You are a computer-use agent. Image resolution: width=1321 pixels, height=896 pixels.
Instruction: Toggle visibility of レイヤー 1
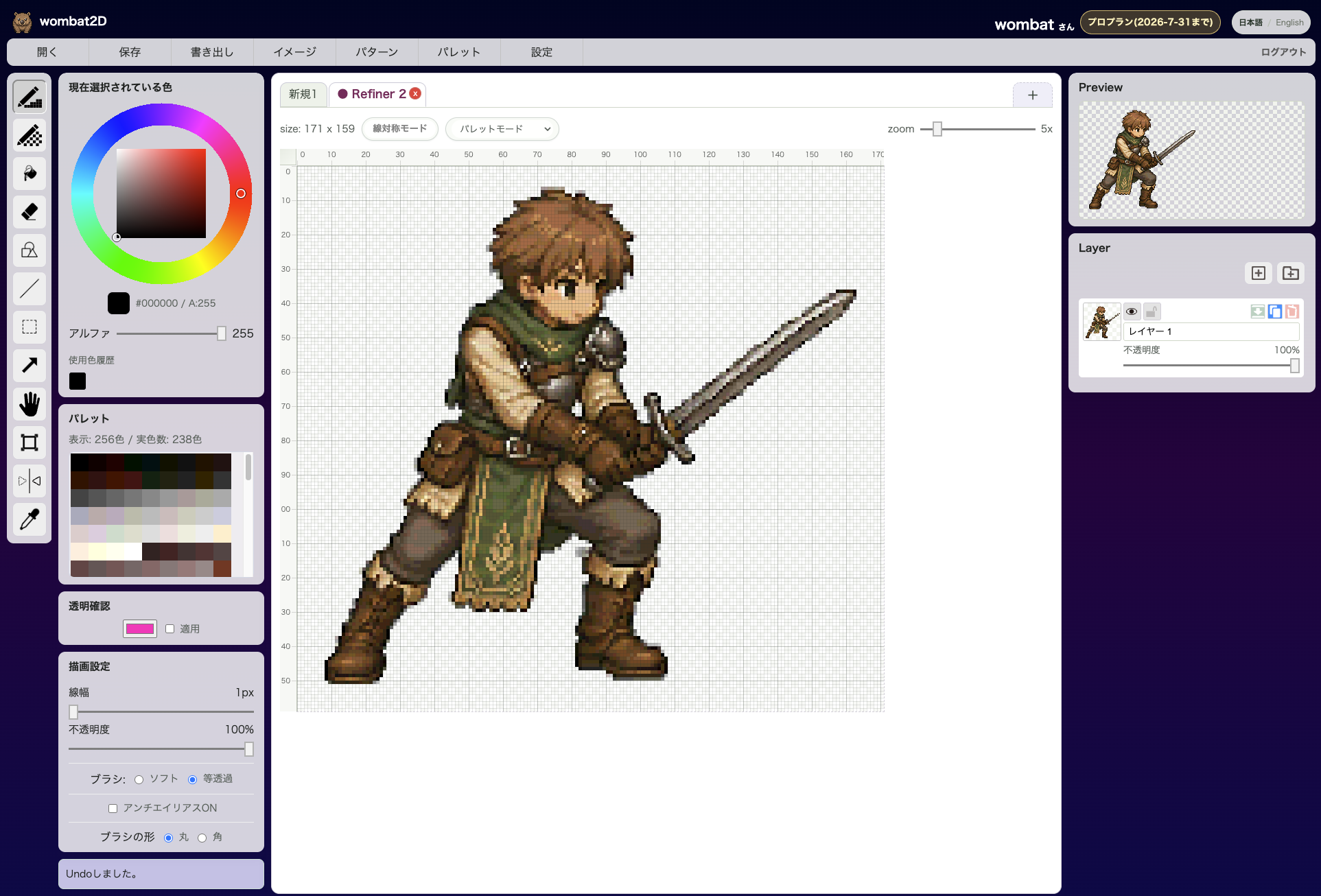click(1132, 312)
